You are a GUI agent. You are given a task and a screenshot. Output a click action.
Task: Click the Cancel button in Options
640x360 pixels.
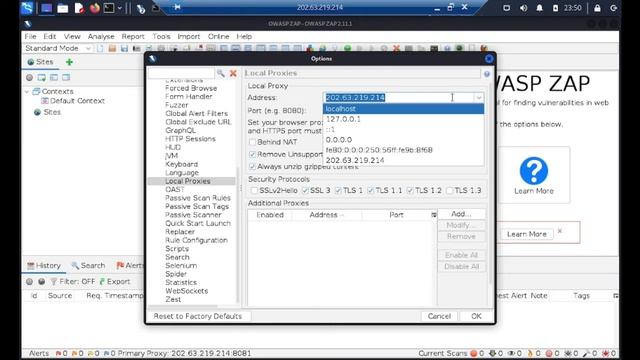[x=439, y=316]
